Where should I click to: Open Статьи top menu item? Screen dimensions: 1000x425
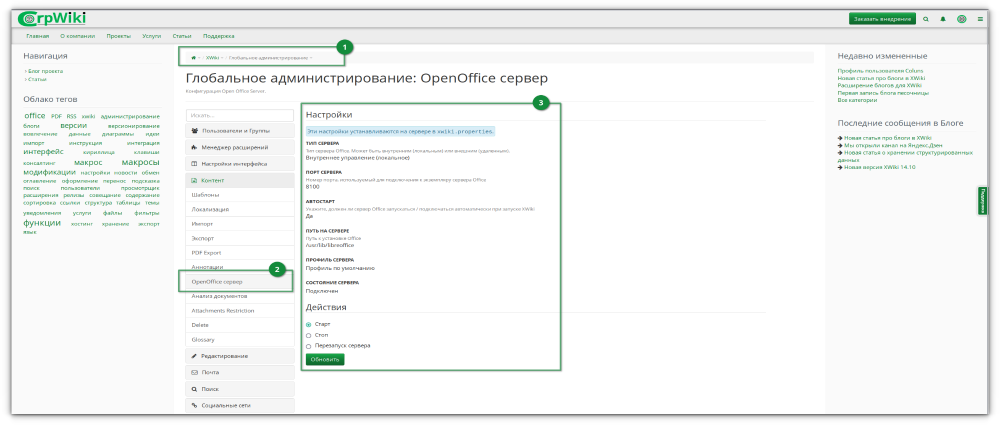coord(182,36)
